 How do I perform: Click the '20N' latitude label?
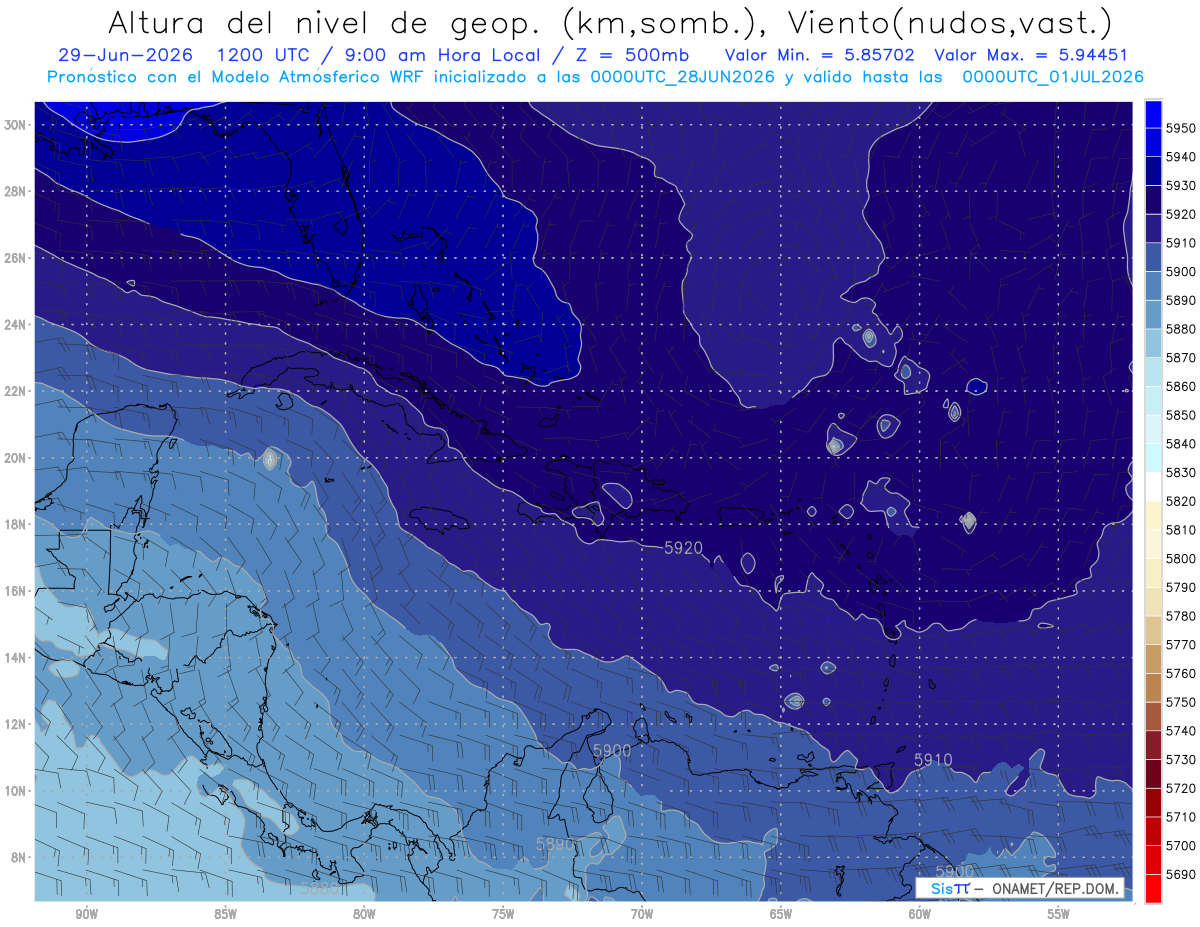tap(16, 458)
